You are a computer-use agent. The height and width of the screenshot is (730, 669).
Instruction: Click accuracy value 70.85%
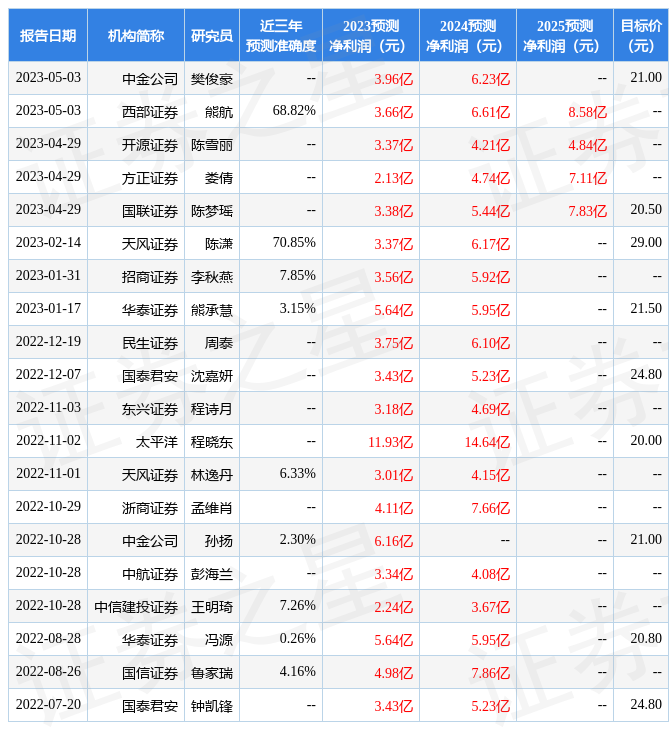(294, 243)
